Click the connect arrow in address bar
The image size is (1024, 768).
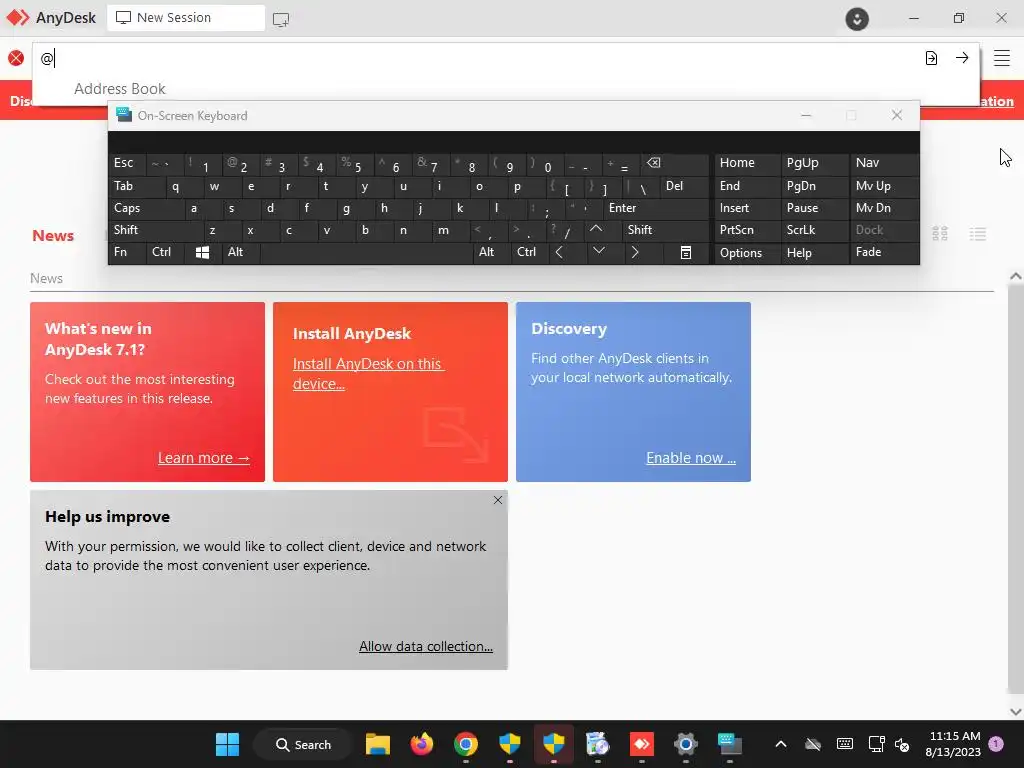pos(962,58)
